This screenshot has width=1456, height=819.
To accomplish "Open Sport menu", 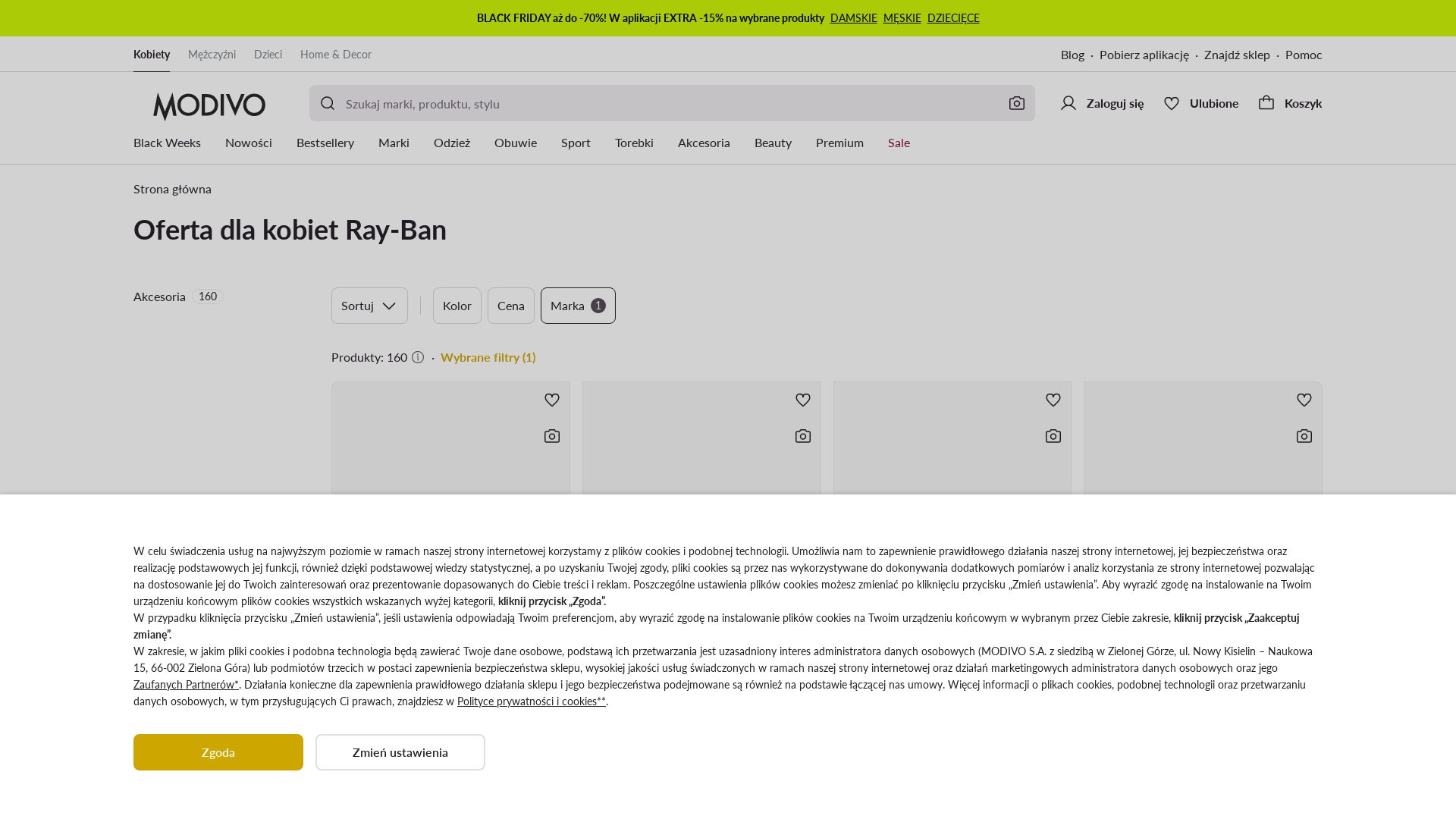I will pyautogui.click(x=576, y=143).
